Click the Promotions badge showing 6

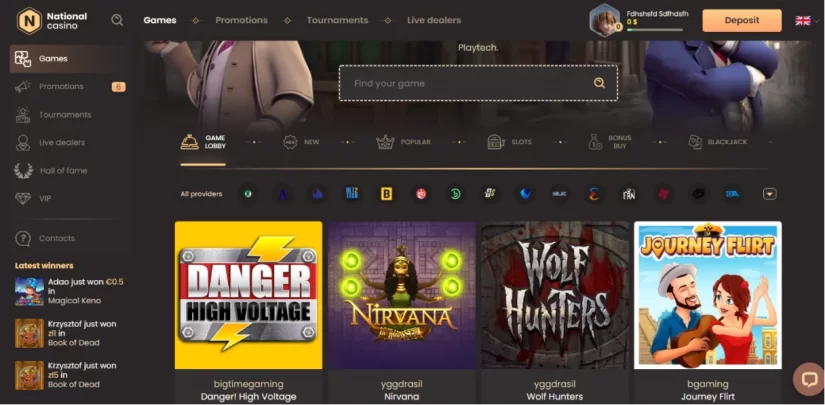(x=118, y=87)
